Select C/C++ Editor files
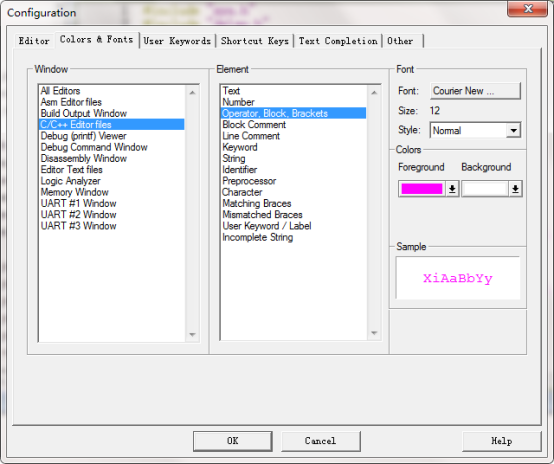554x464 pixels. [111, 124]
